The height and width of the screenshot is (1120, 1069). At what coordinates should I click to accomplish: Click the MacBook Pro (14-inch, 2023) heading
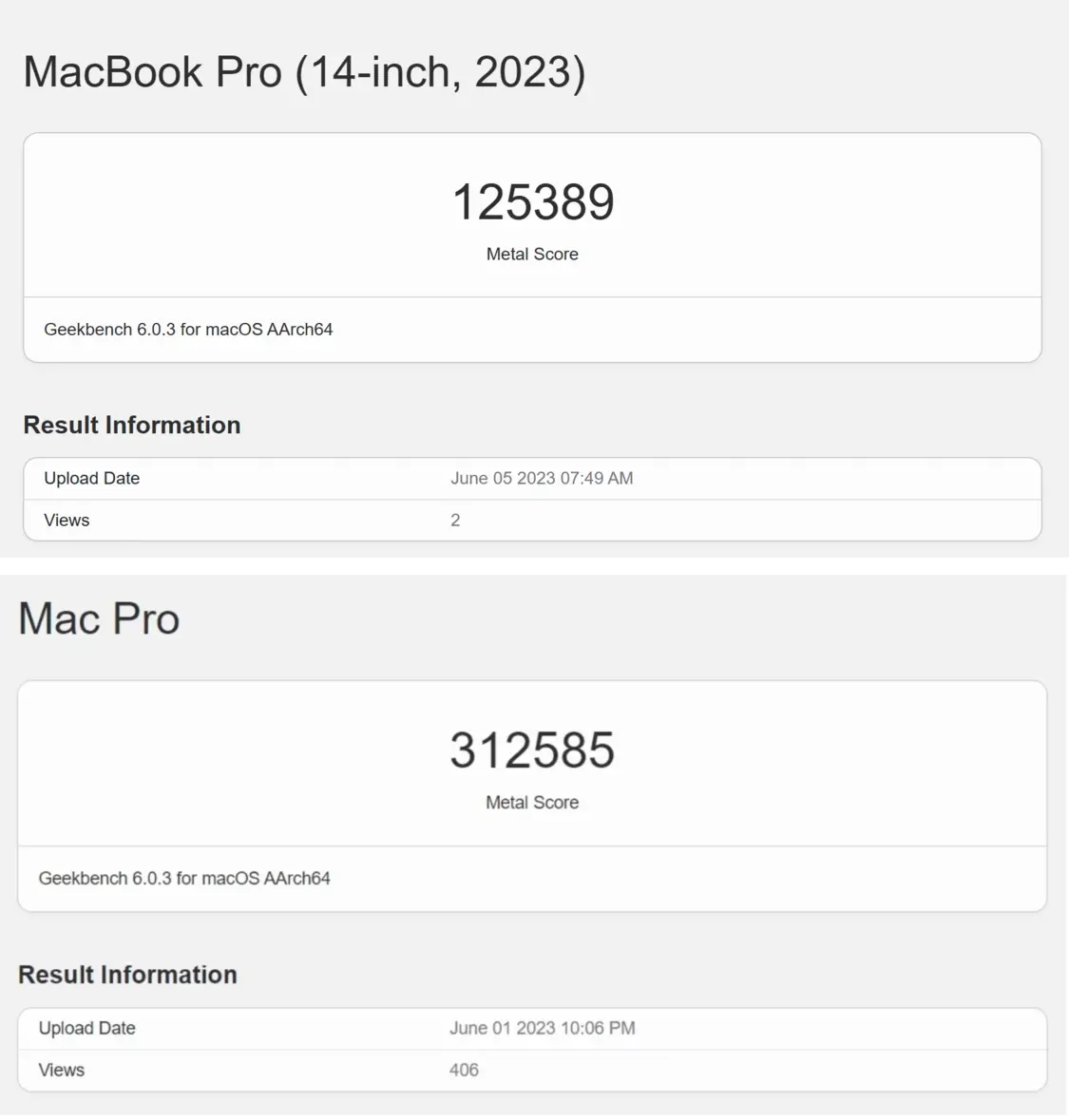tap(304, 72)
